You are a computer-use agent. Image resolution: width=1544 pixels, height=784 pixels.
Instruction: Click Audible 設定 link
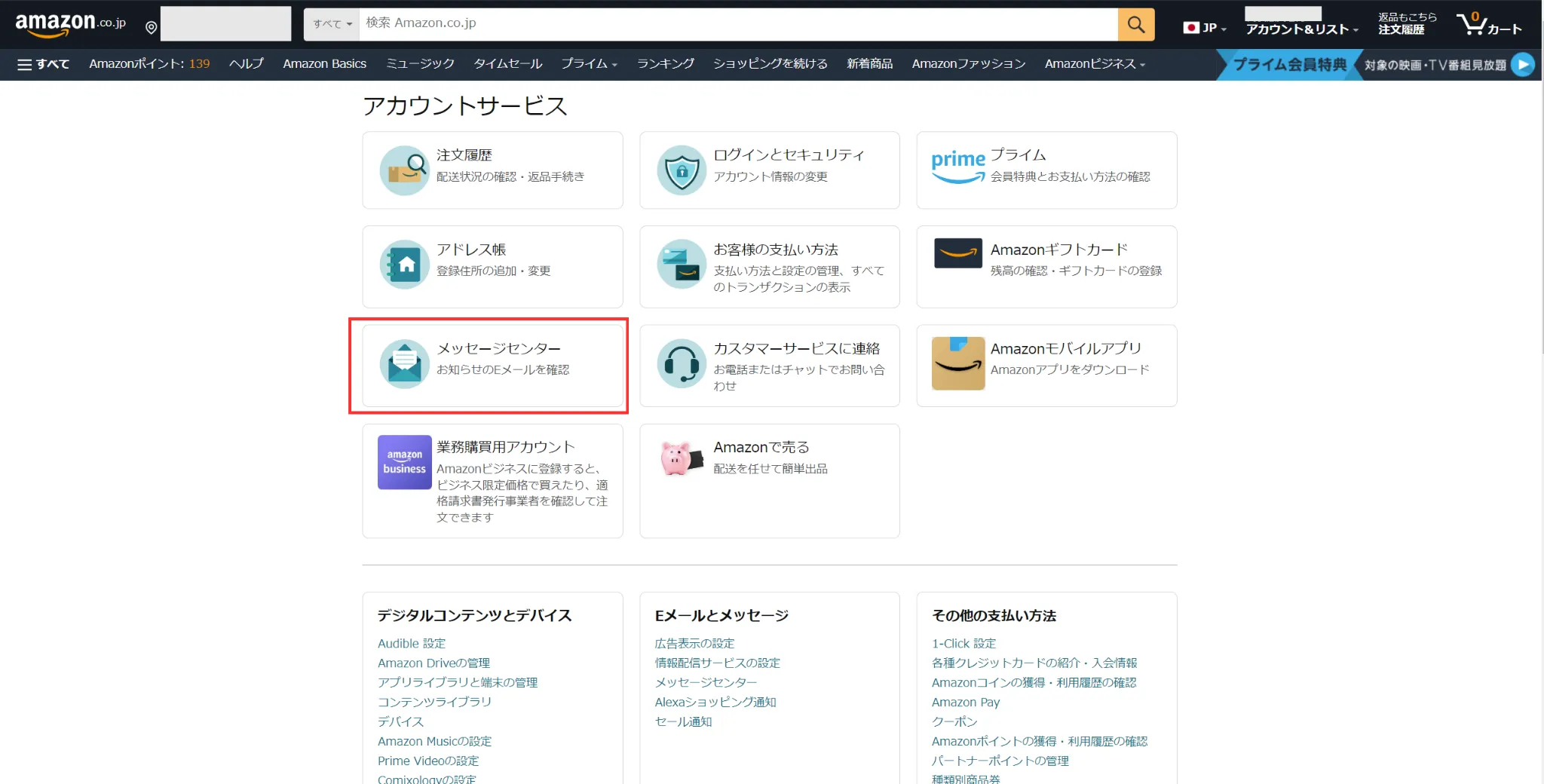click(412, 644)
